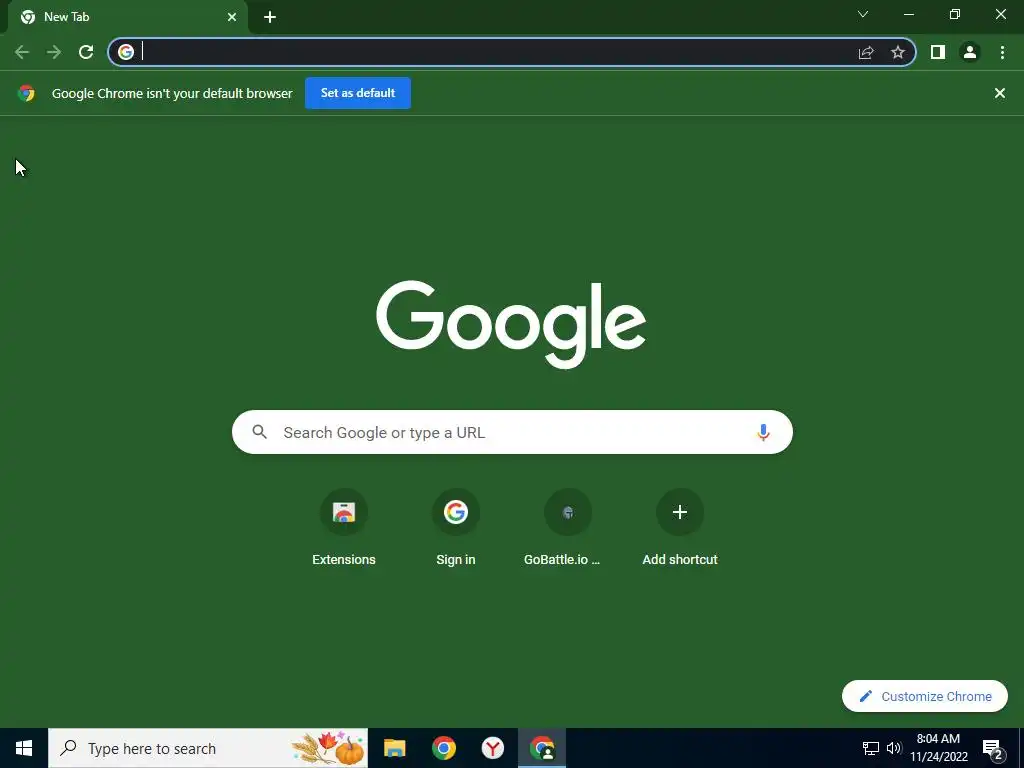
Task: Bookmark this tab with star icon
Action: 898,52
